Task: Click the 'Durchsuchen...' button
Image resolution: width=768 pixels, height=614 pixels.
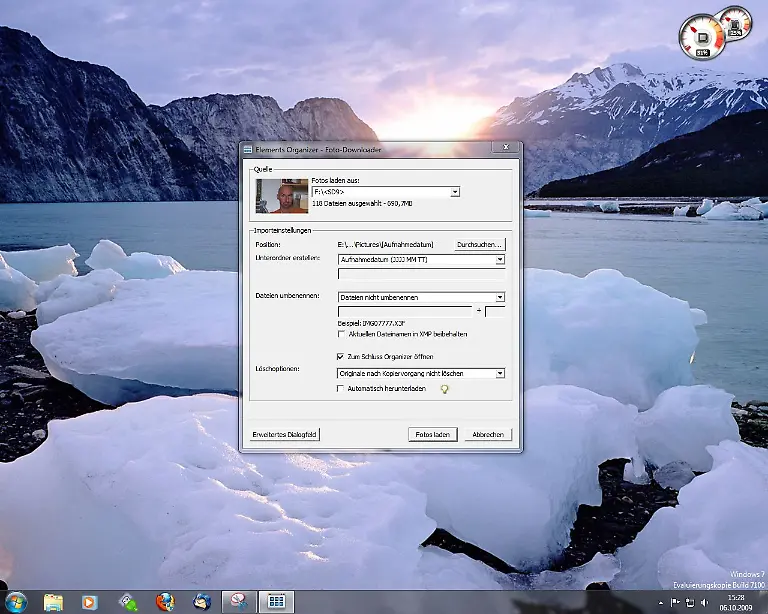Action: (x=480, y=244)
